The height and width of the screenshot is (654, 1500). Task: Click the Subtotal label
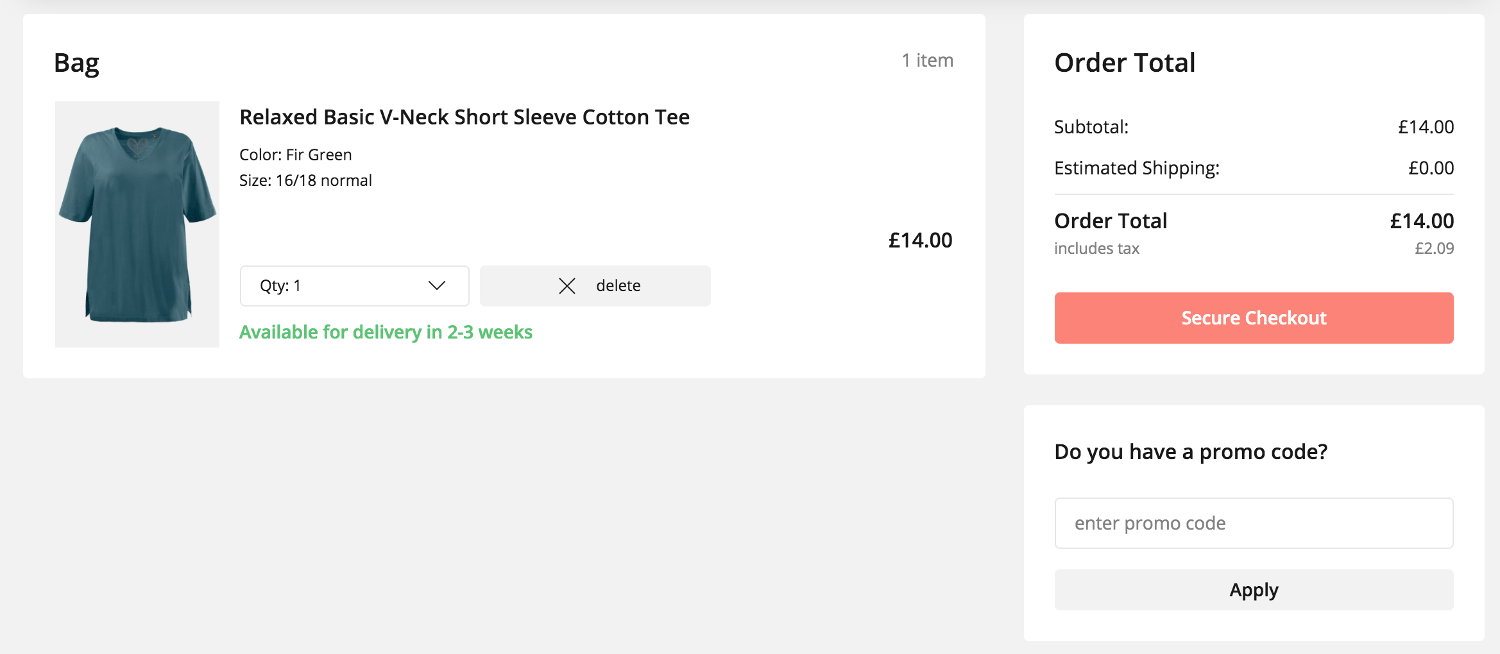1091,127
